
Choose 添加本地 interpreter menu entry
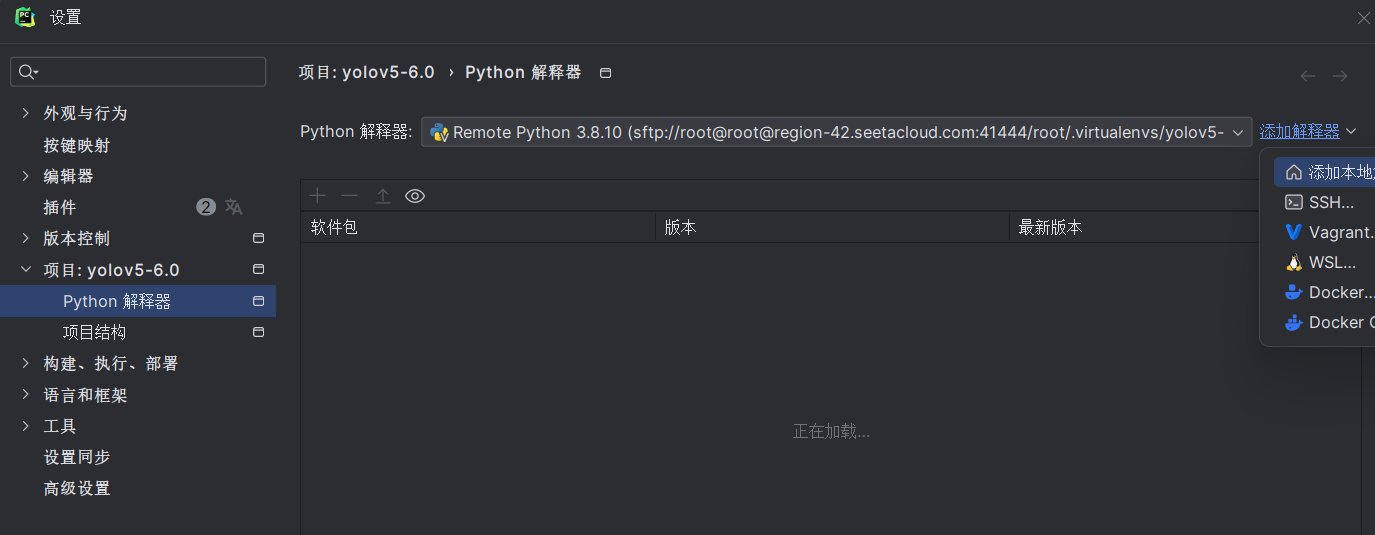pos(1324,172)
